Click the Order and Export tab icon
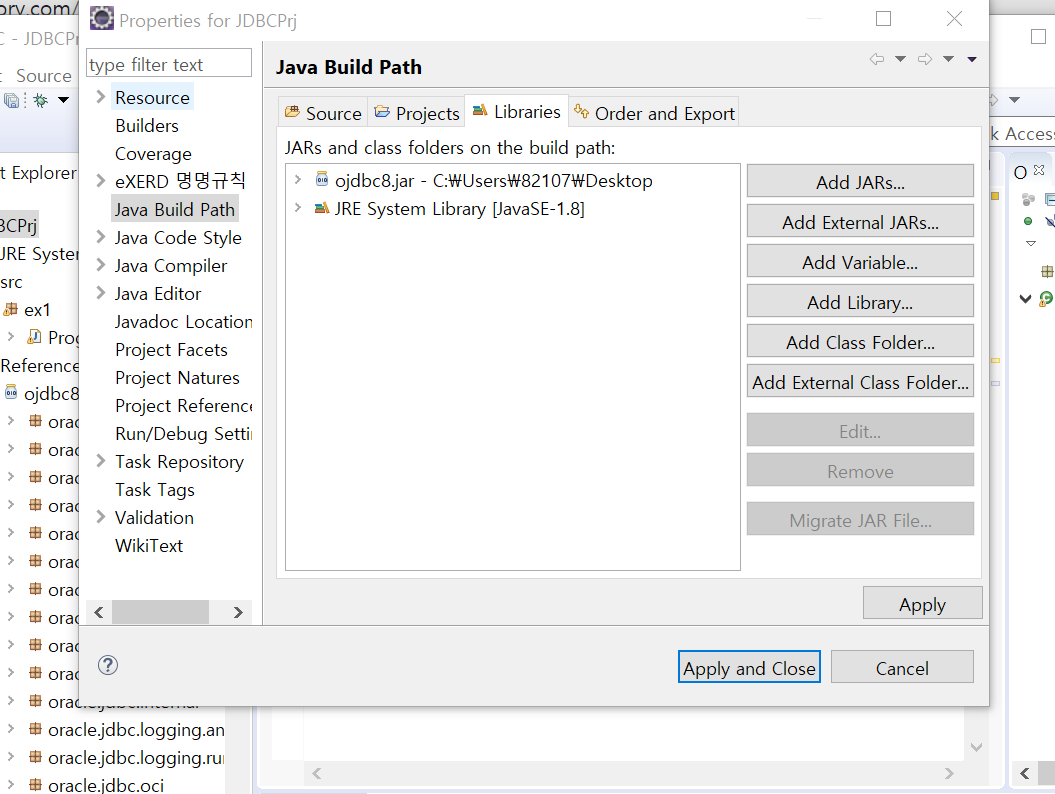 pos(581,111)
